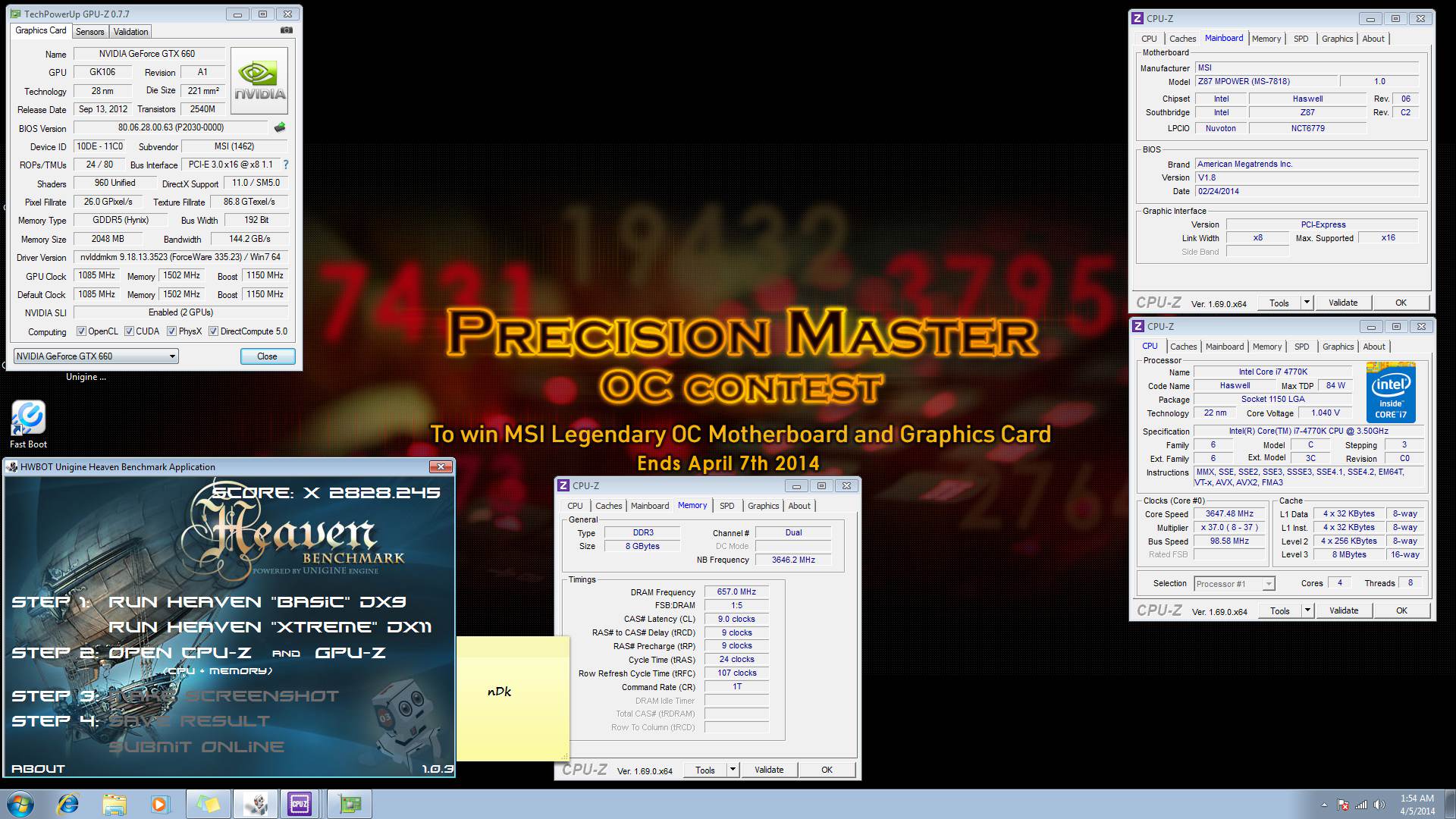Click the Close button in GPU-Z

coord(267,356)
